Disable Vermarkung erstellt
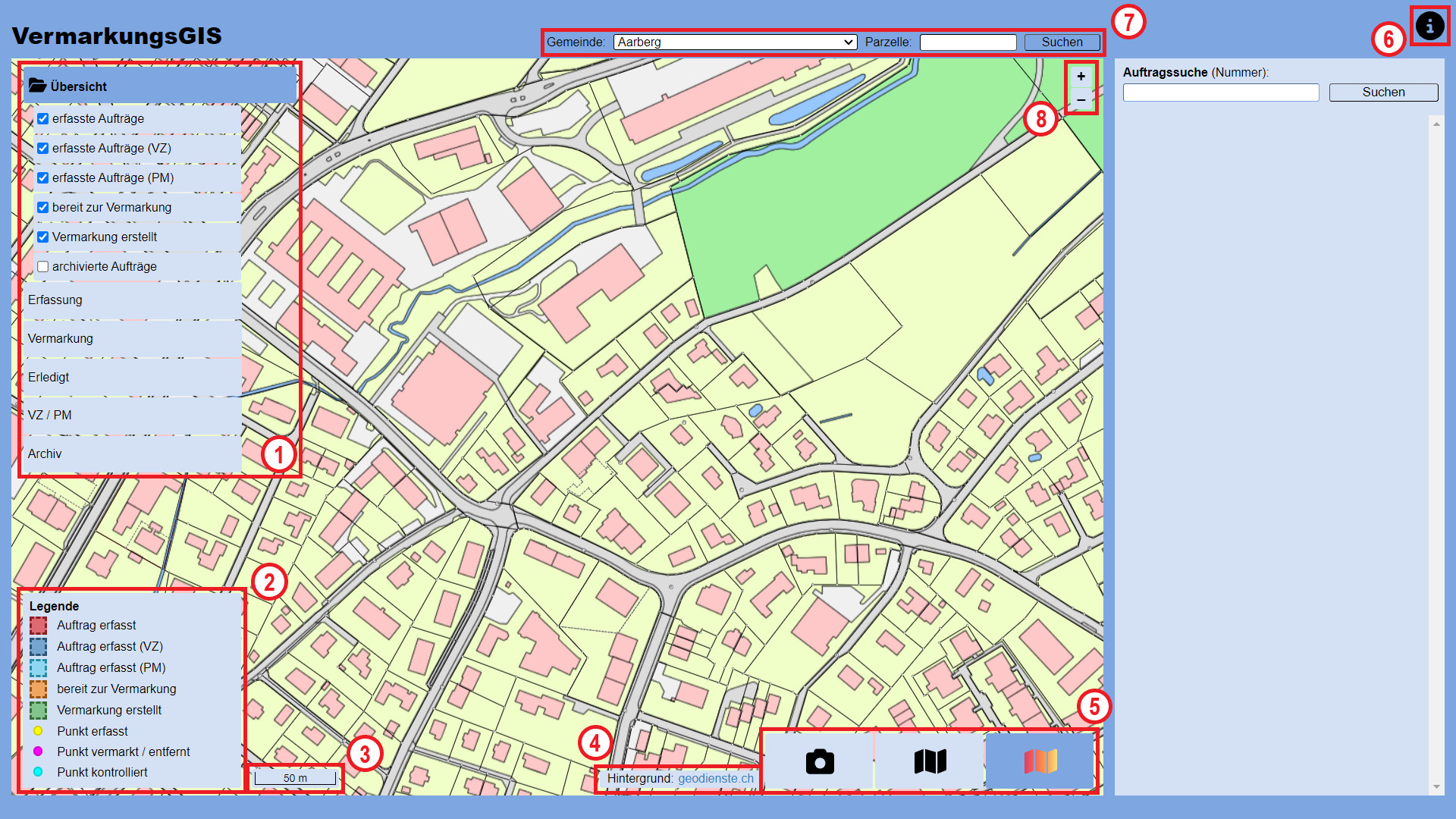This screenshot has width=1456, height=819. click(x=42, y=237)
